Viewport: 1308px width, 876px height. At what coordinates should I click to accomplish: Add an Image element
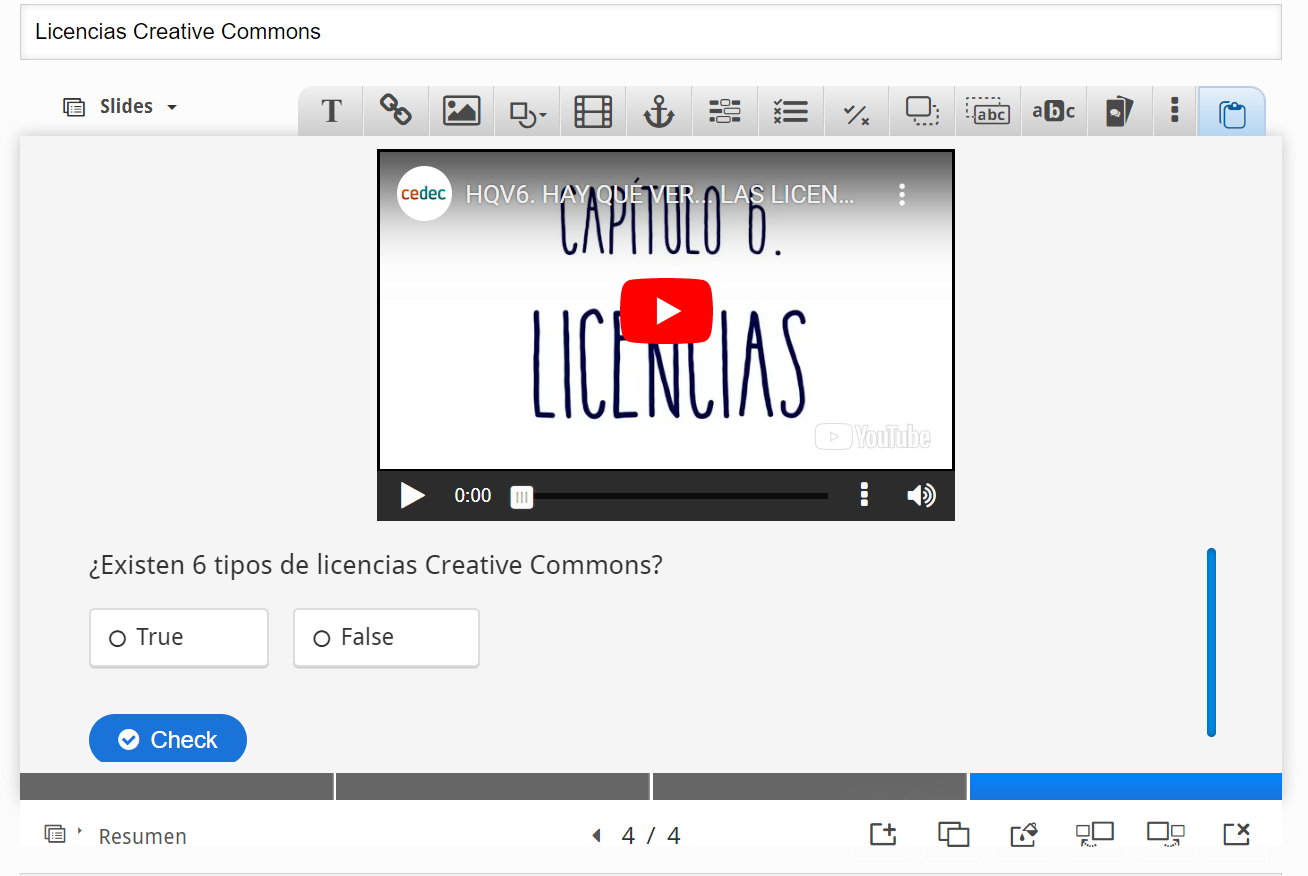point(461,111)
